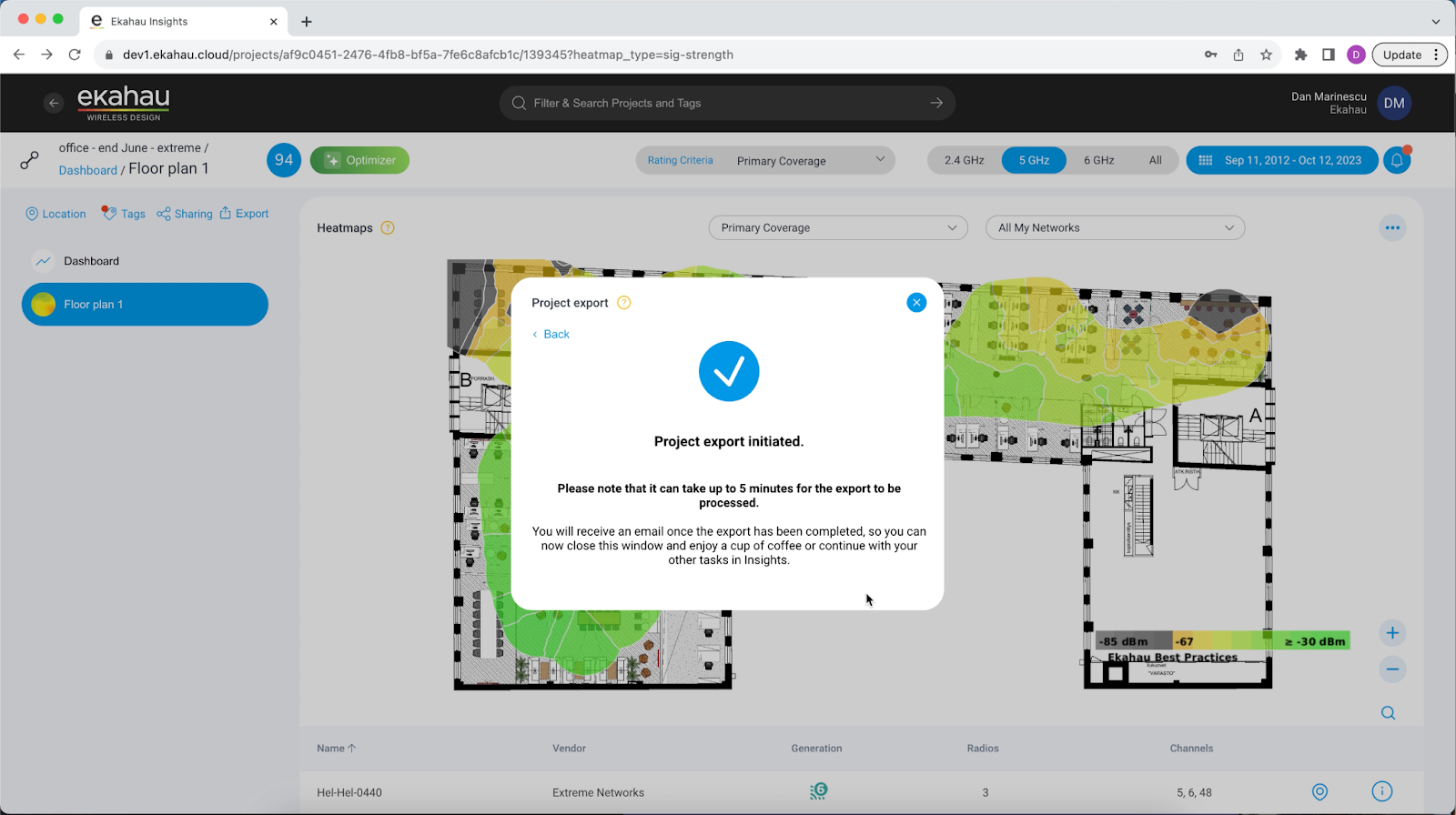Click the Wi-Fi 6 generation icon

tap(818, 791)
